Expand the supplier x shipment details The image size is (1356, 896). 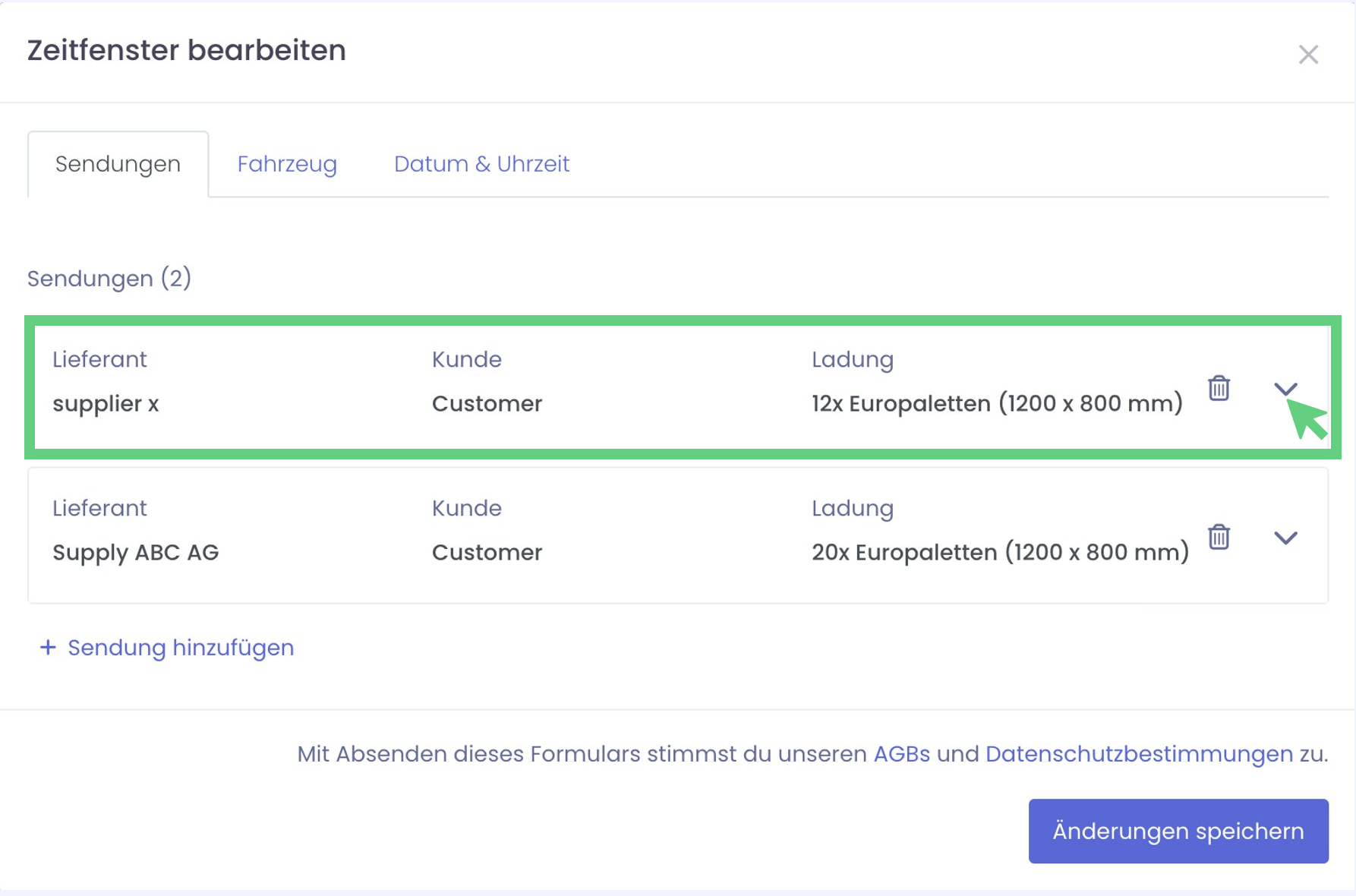(x=1285, y=389)
